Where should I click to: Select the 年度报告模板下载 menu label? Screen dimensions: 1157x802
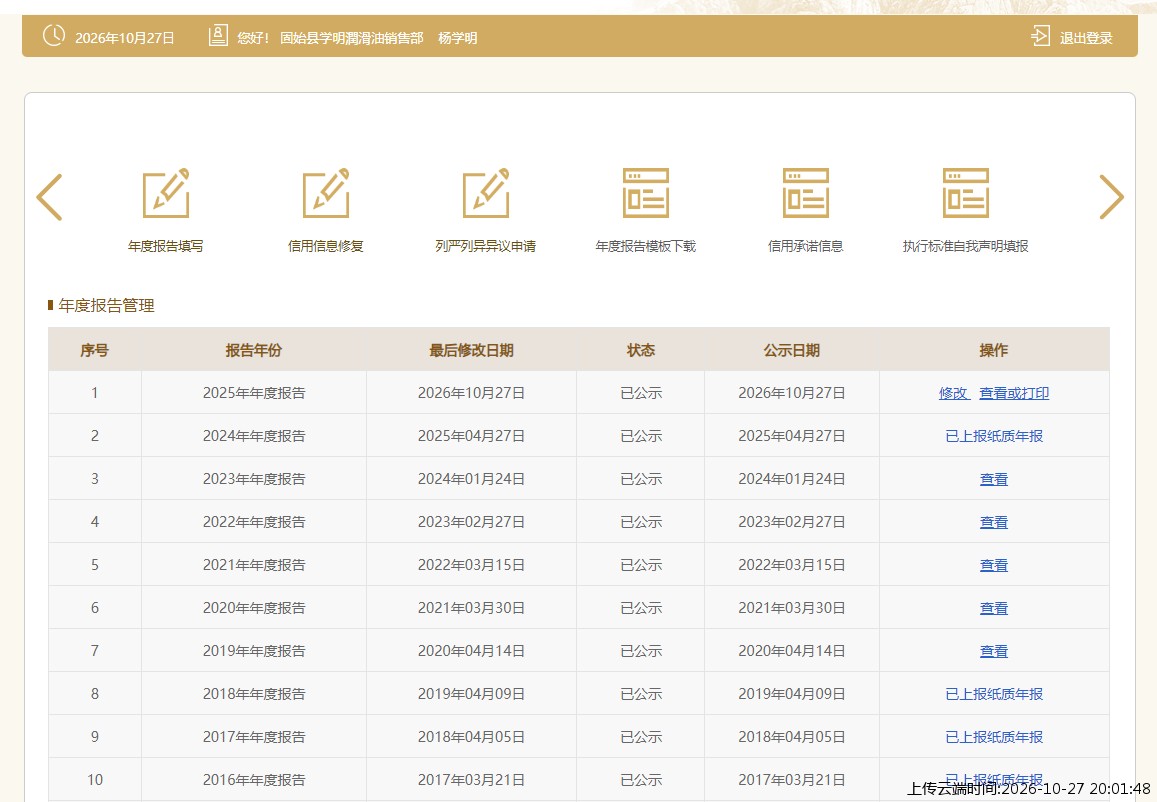[646, 246]
